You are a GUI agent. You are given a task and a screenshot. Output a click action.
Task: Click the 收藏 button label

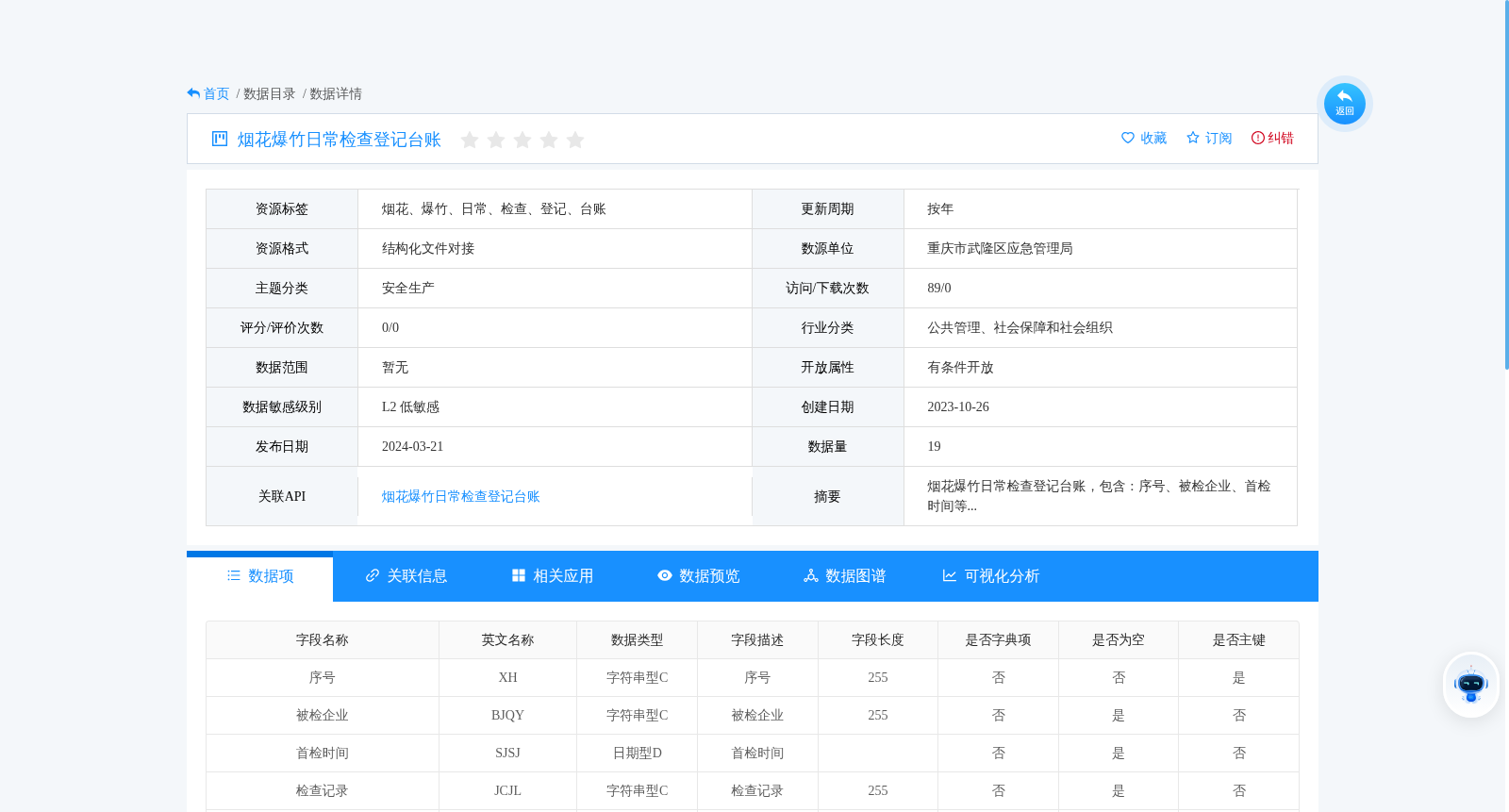point(1153,138)
